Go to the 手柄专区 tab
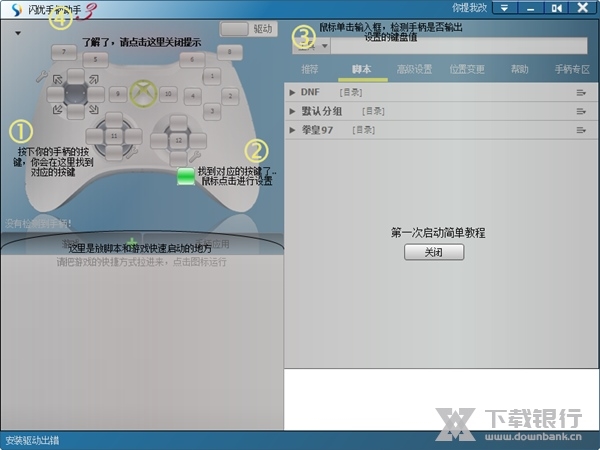The width and height of the screenshot is (600, 450). pyautogui.click(x=572, y=69)
